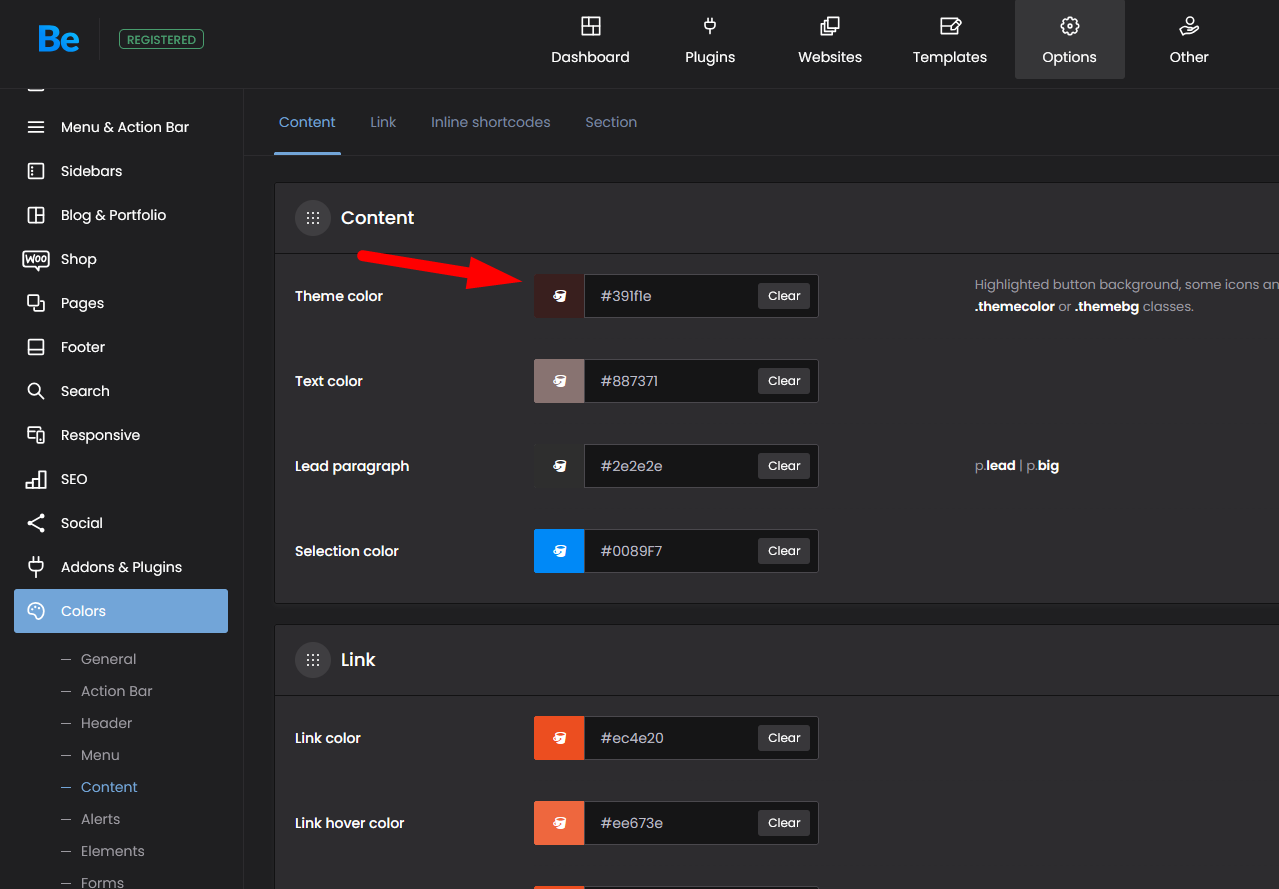Open the Theme color swatch picker
This screenshot has width=1279, height=889.
coord(559,296)
